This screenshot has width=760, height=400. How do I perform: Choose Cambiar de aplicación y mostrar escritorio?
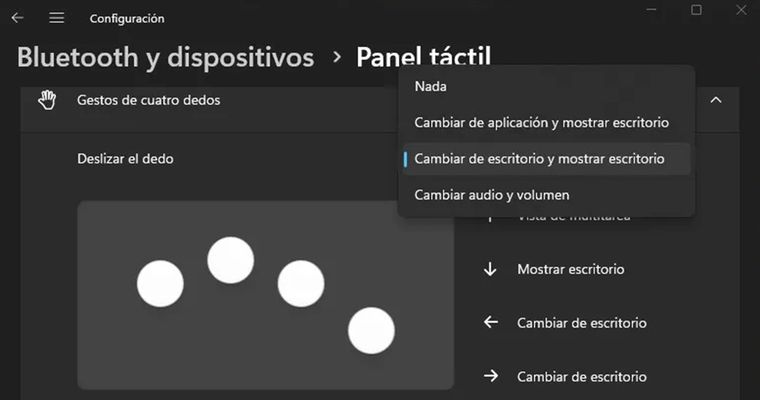541,122
